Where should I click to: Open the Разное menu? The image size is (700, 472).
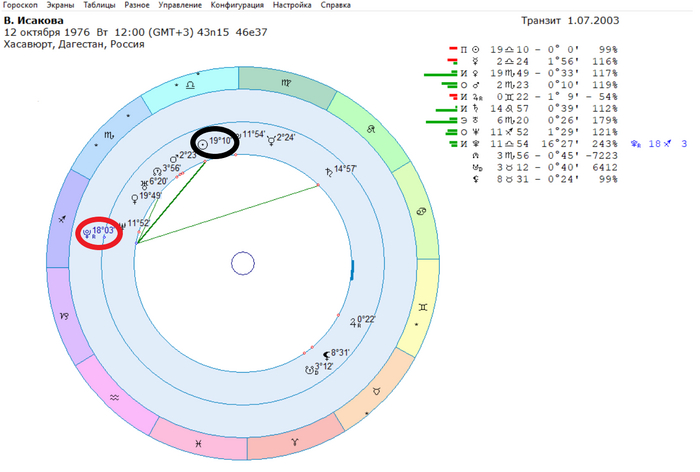[137, 5]
